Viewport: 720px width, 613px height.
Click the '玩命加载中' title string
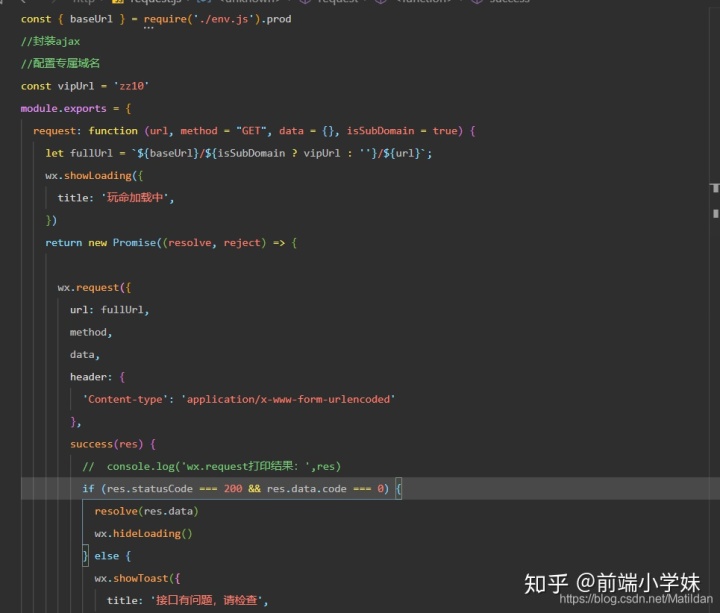point(135,198)
